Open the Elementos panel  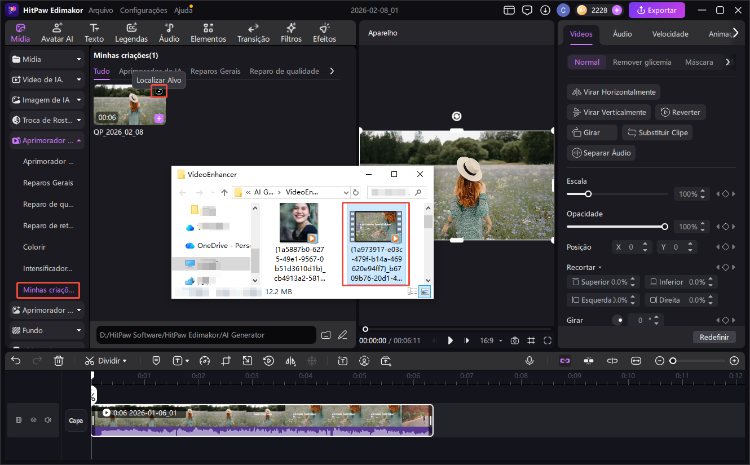[208, 33]
